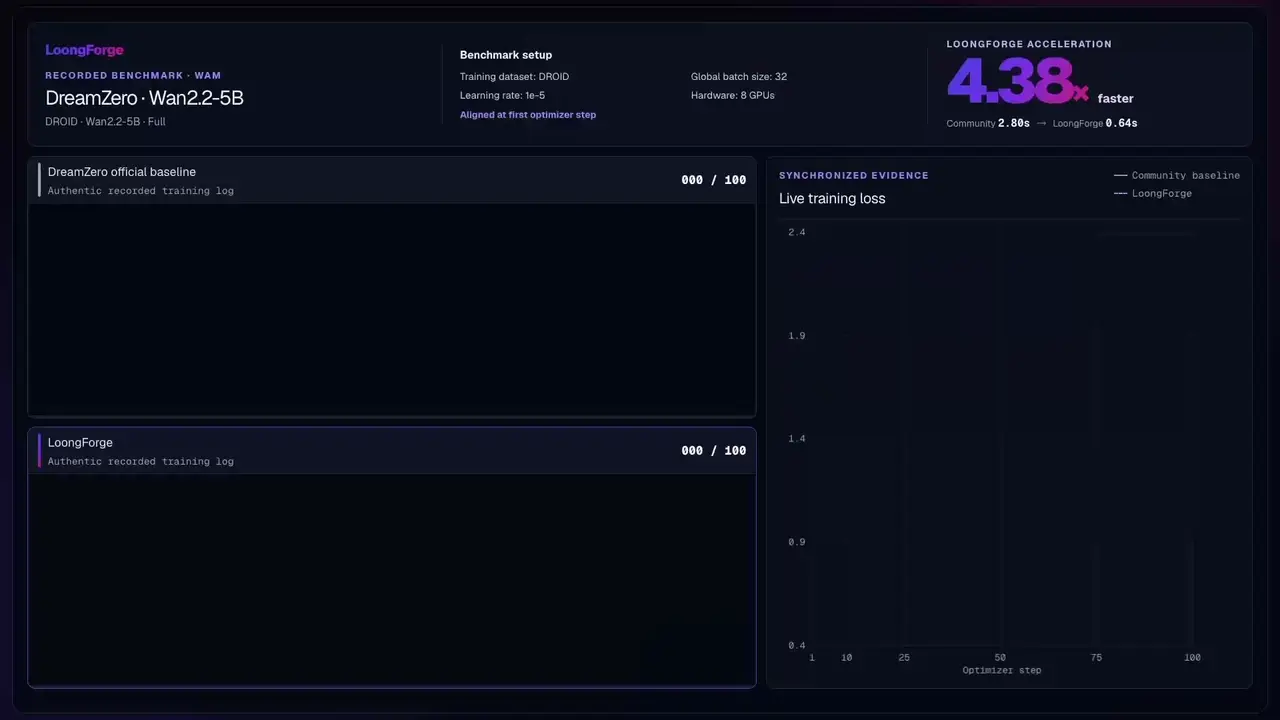Click x-axis tick label 50
Image resolution: width=1280 pixels, height=720 pixels.
pos(1000,658)
